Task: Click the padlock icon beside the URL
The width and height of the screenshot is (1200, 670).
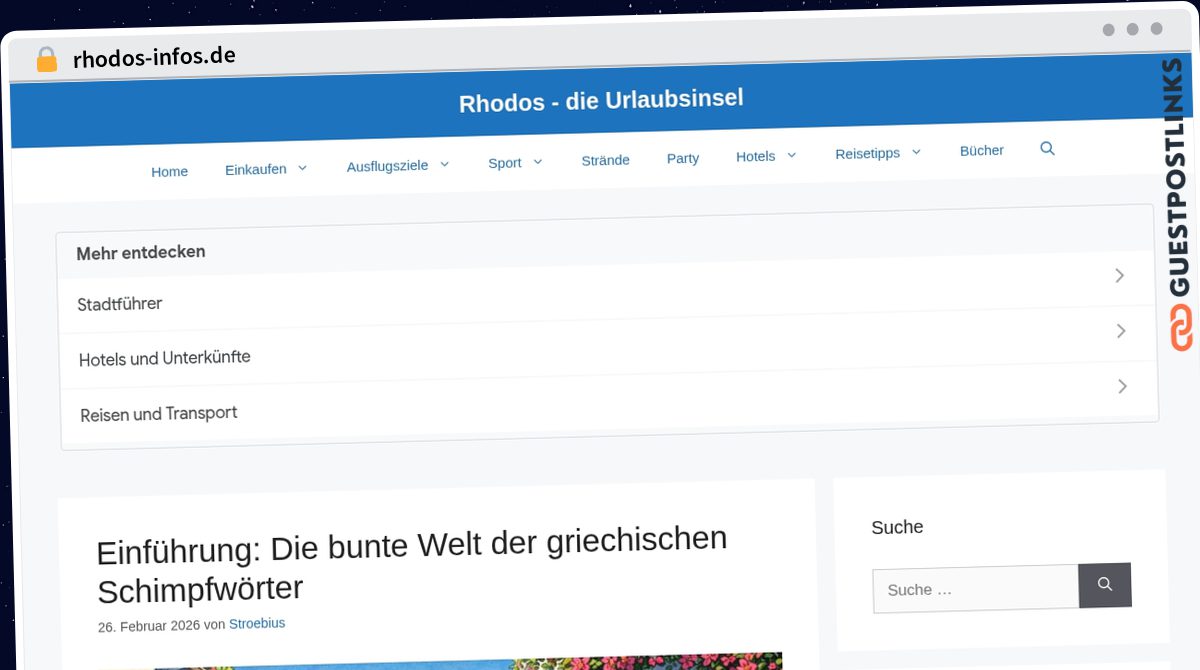Action: coord(47,60)
